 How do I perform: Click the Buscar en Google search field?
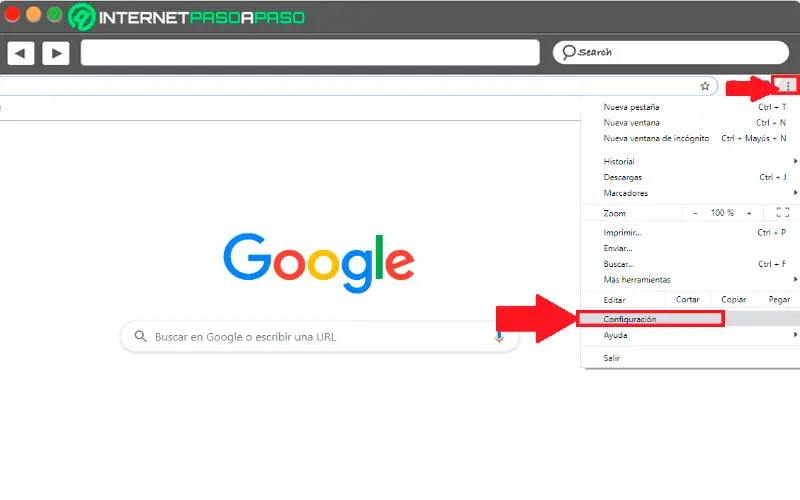(x=319, y=337)
